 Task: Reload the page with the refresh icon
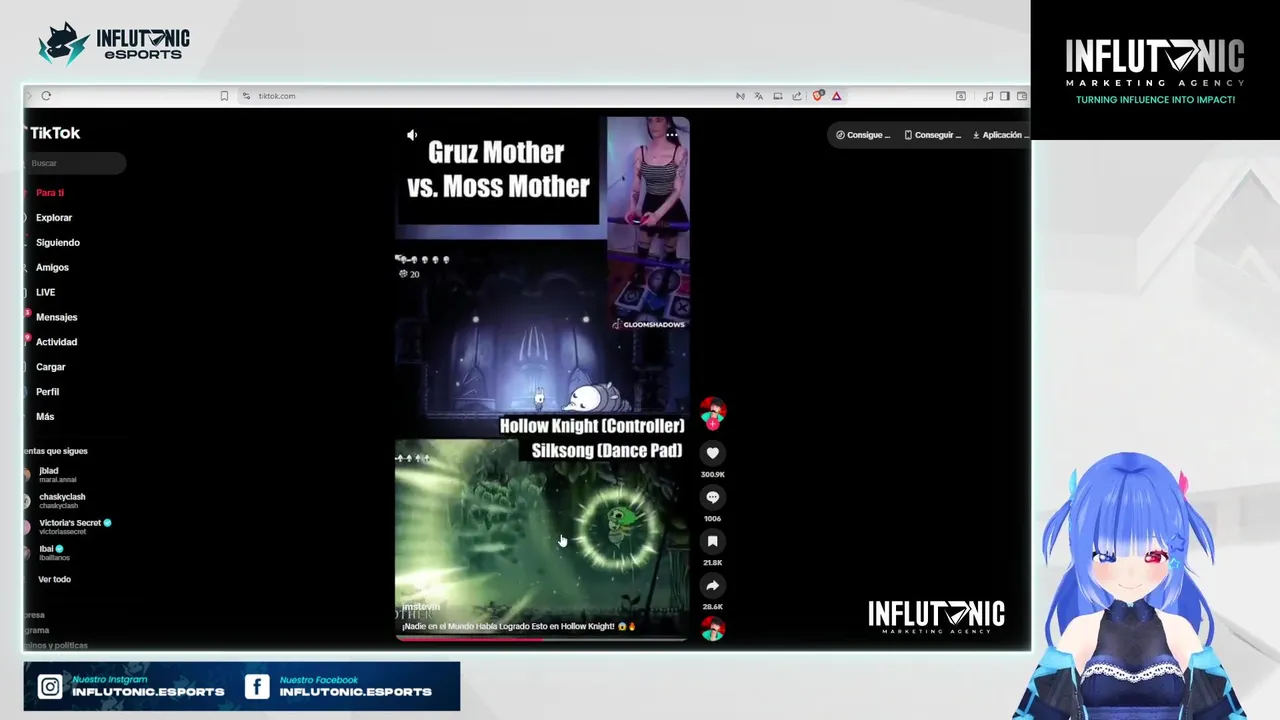coord(46,96)
